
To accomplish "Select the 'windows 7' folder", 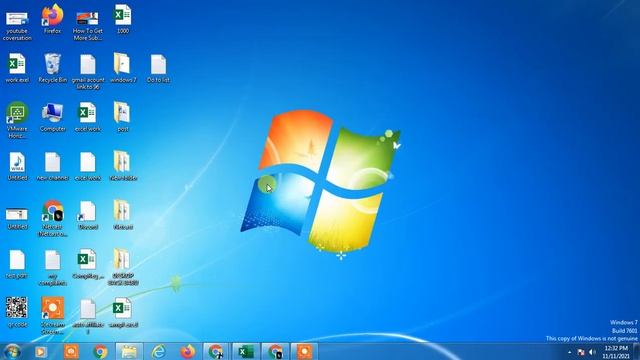I will 122,68.
